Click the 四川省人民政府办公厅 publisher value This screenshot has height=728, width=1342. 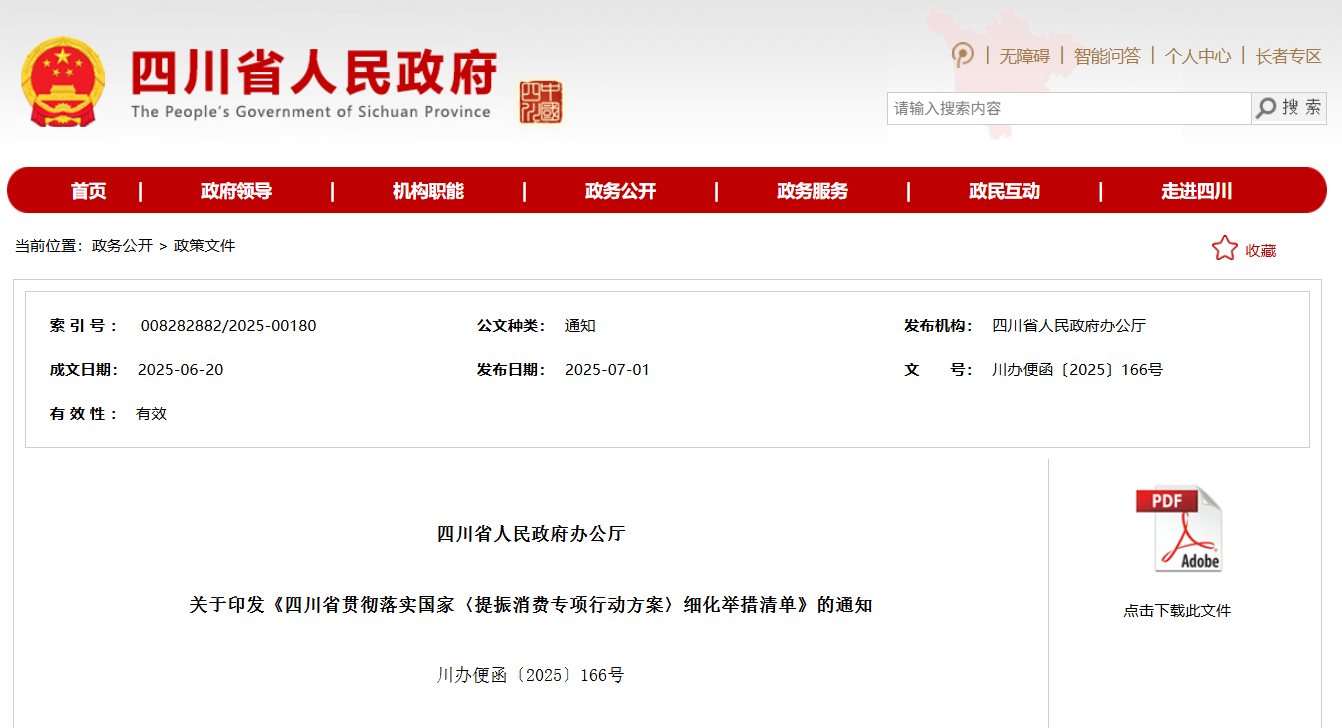(1069, 326)
